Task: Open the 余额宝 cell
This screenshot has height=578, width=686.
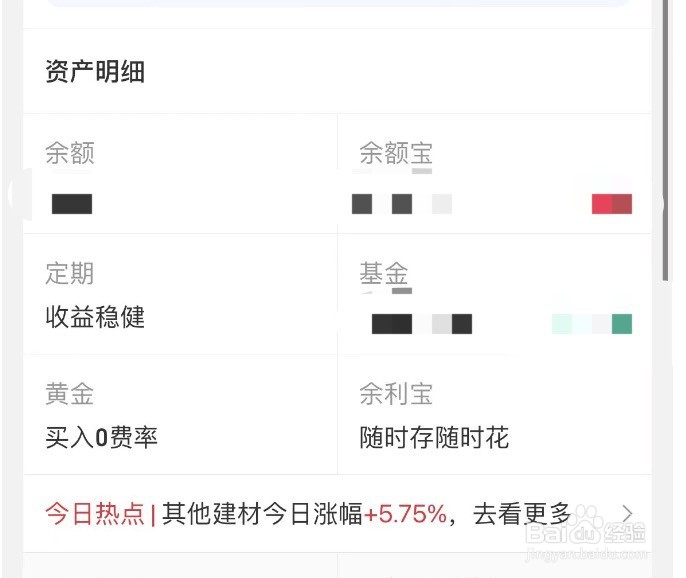Action: (495, 174)
